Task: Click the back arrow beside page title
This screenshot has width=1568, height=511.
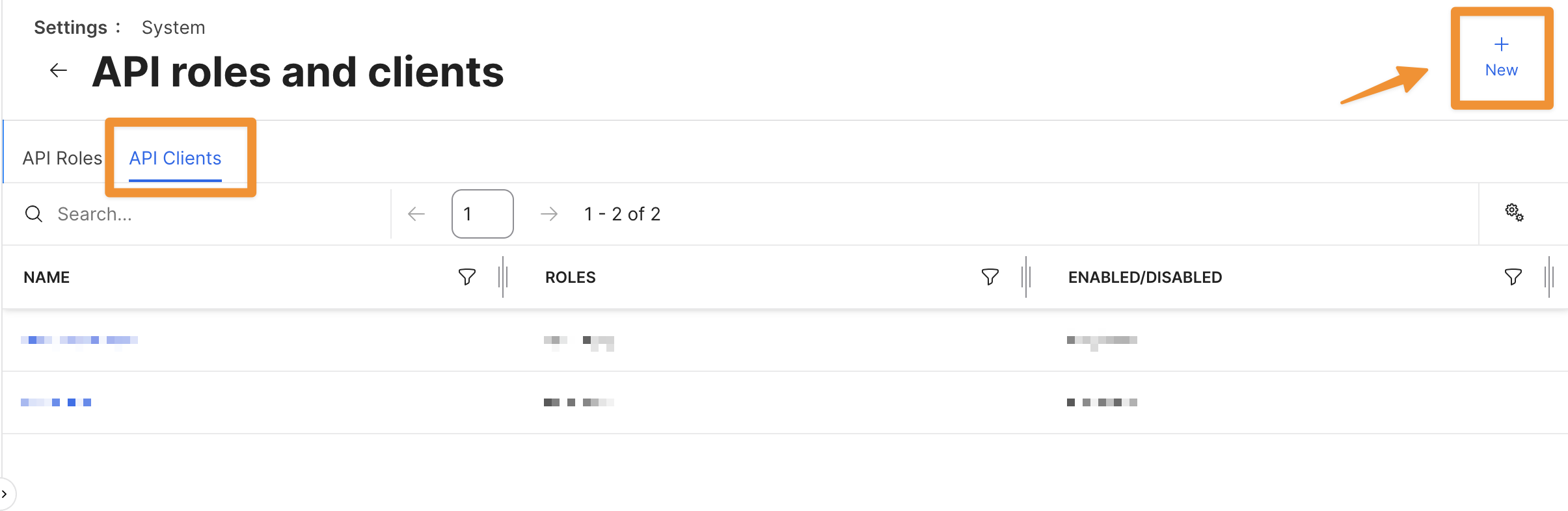Action: click(59, 71)
